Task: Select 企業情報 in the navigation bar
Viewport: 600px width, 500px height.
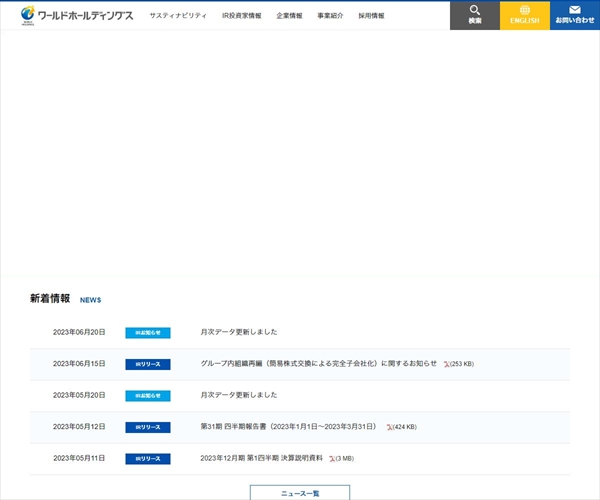Action: [289, 16]
